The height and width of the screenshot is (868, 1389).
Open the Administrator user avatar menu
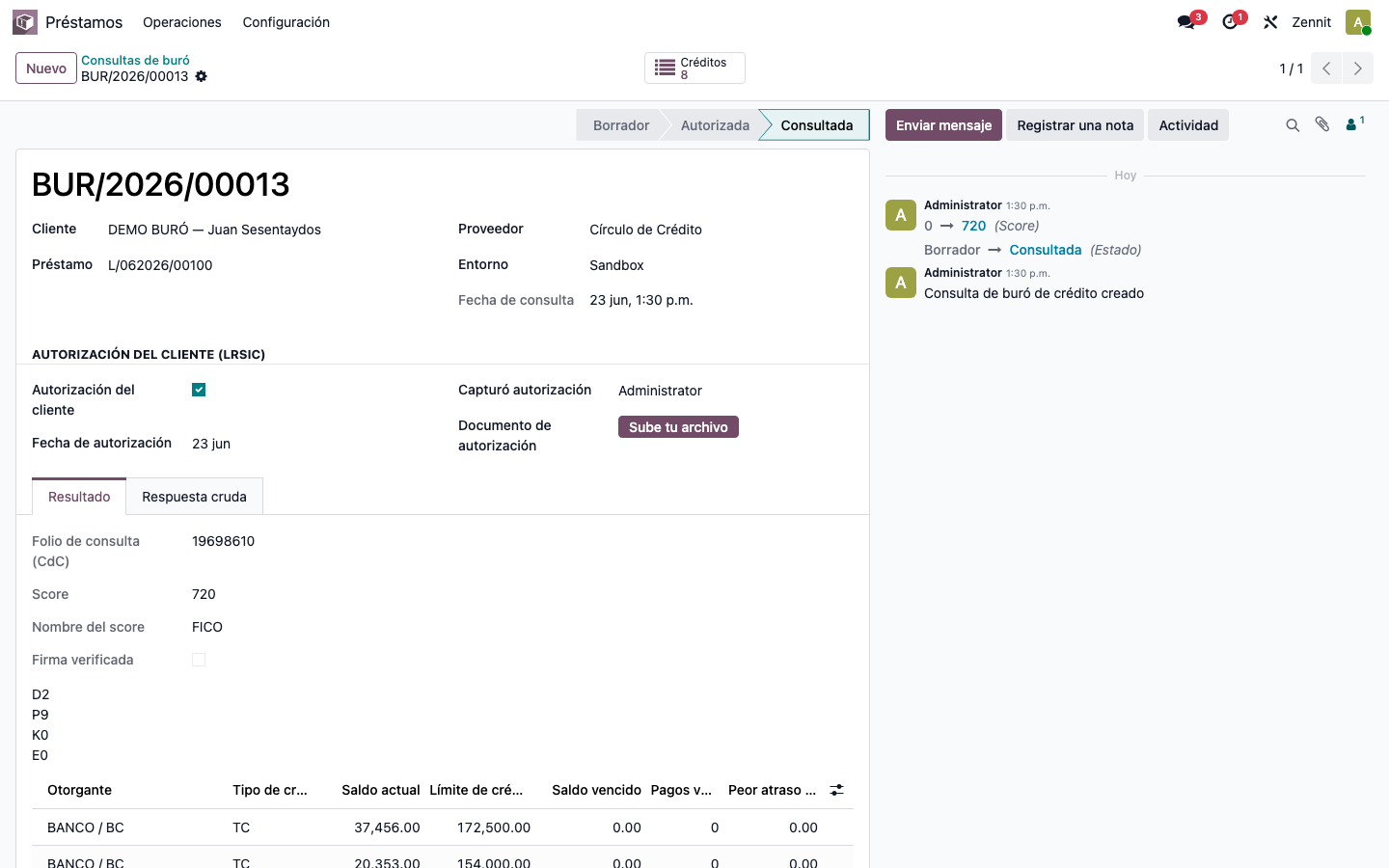pos(1358,22)
